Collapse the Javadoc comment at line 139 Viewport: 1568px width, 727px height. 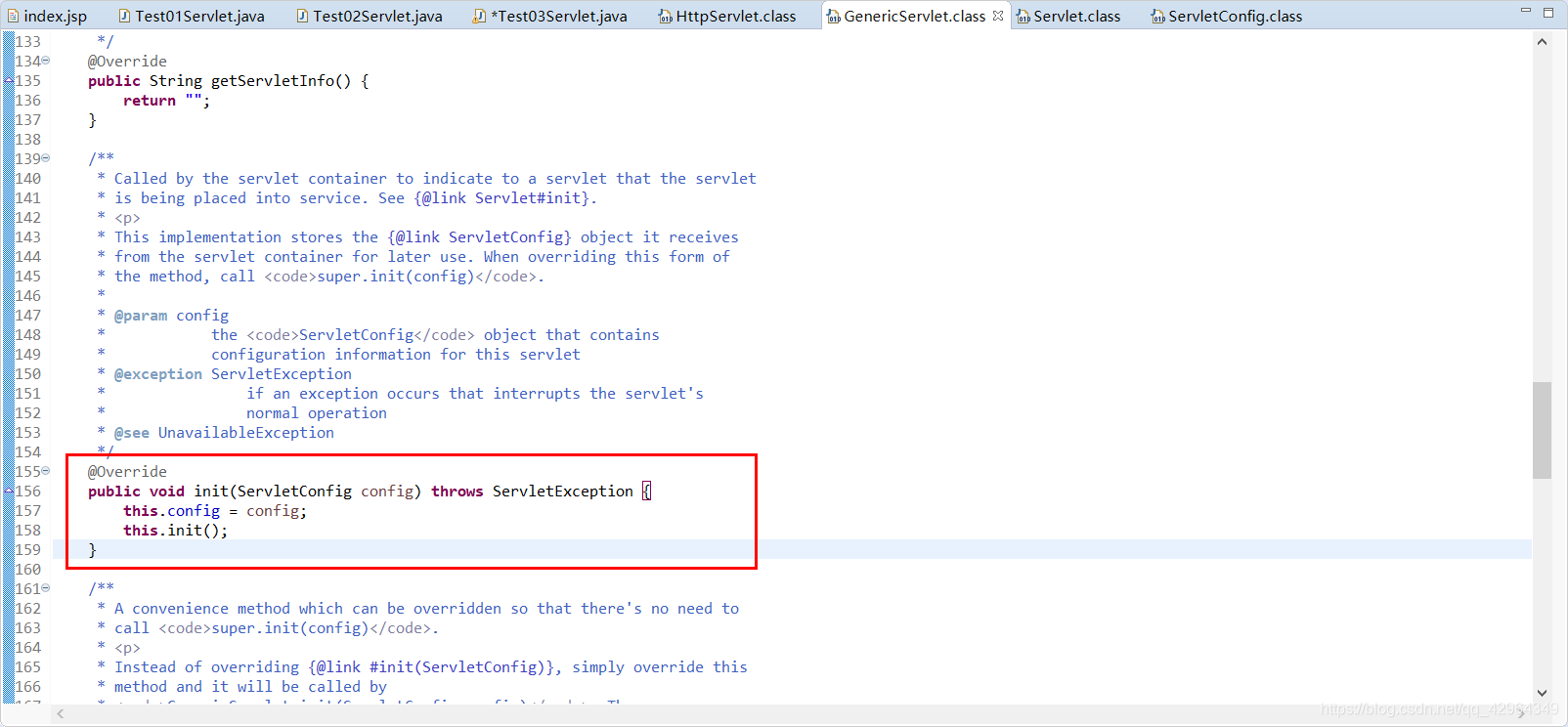click(x=46, y=158)
